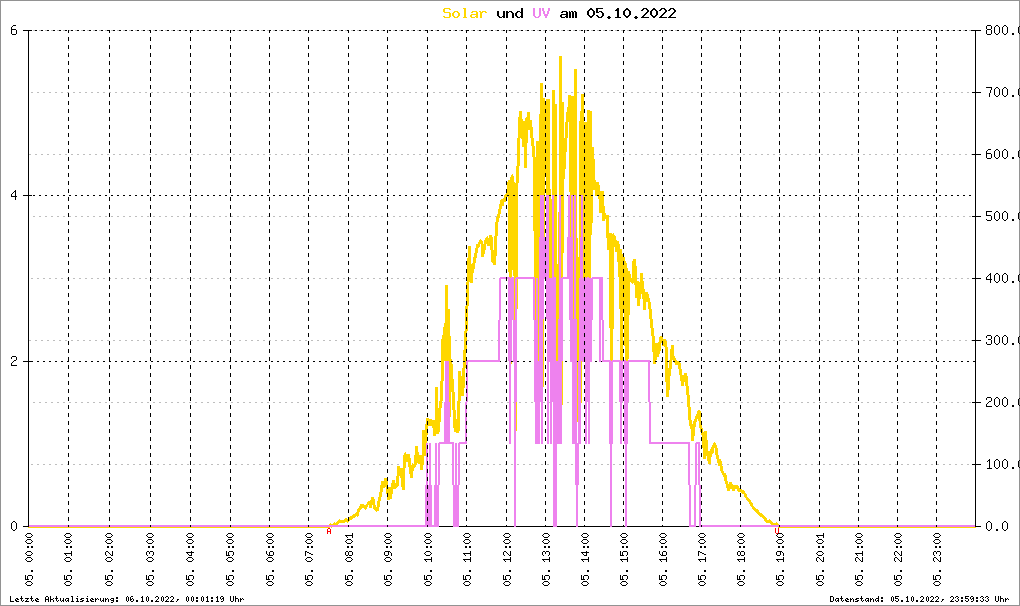Click the time label "05. 14:00"
The height and width of the screenshot is (606, 1020).
point(585,559)
